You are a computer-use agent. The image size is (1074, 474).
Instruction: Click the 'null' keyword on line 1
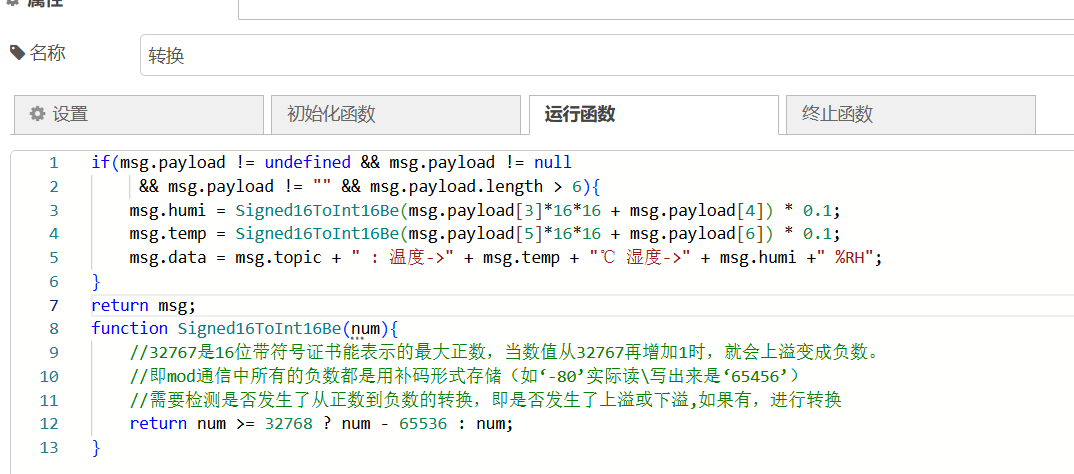552,163
